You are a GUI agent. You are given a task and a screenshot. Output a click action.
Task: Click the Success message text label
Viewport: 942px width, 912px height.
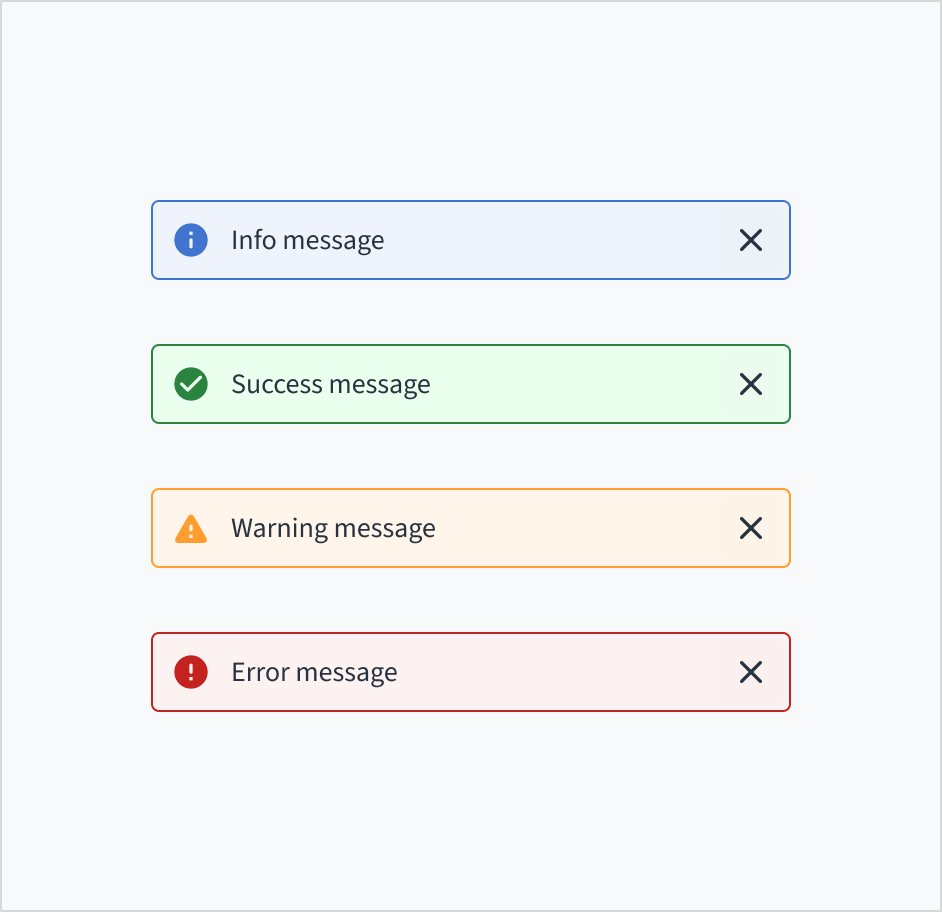click(x=331, y=384)
